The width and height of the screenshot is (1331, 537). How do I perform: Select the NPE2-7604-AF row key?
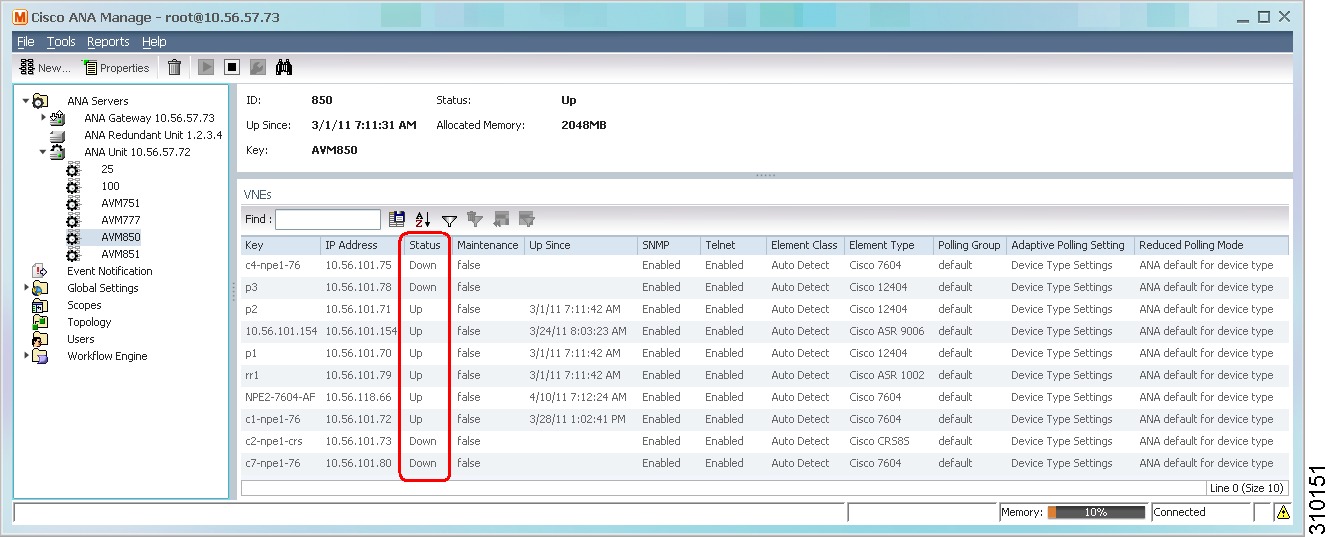tap(280, 397)
